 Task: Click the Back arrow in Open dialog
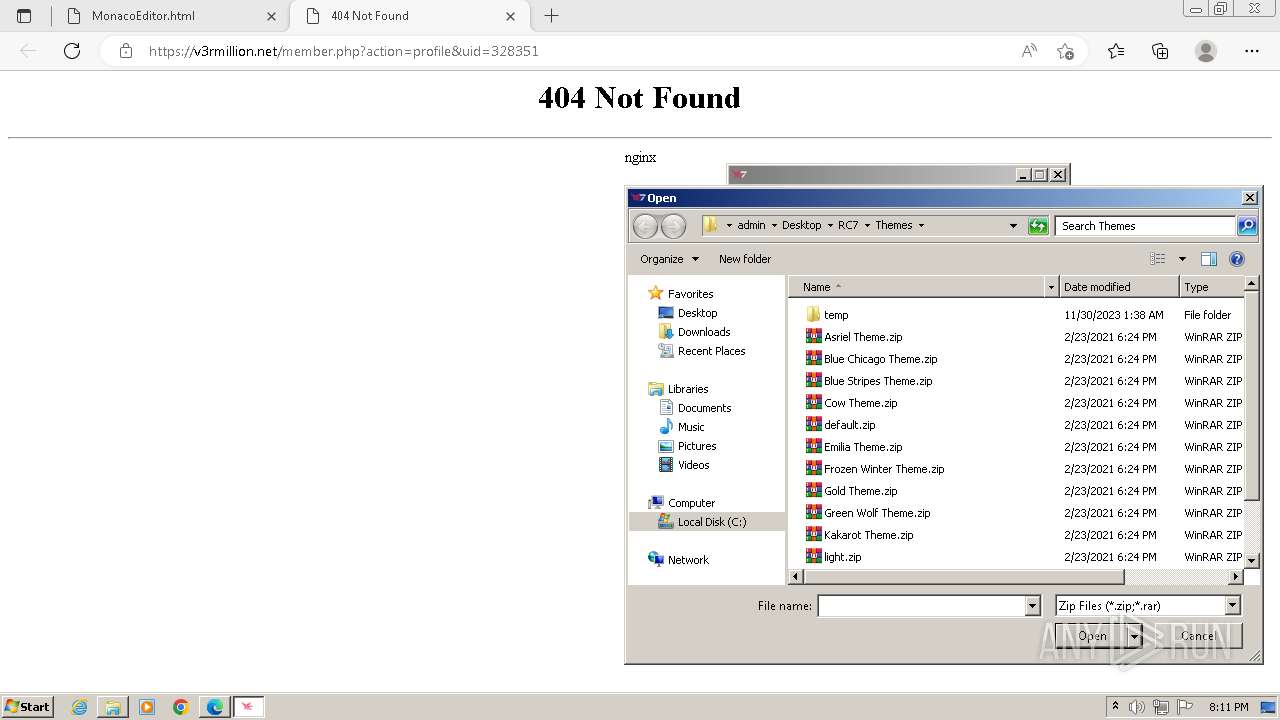coord(645,226)
